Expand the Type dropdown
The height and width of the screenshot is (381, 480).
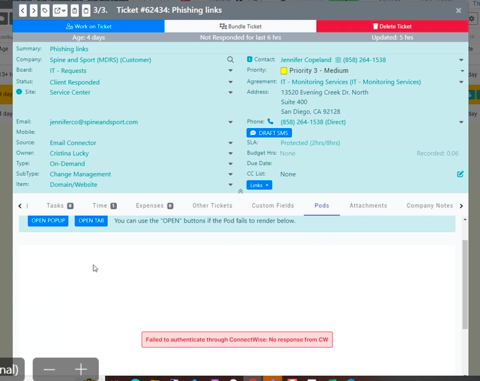tap(230, 164)
